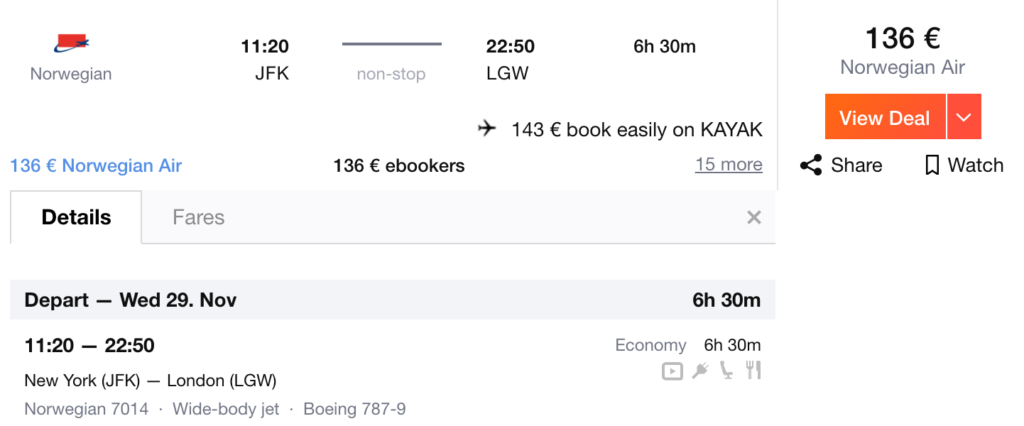The image size is (1024, 426).
Task: Open the dropdown arrow next to View Deal
Action: click(964, 117)
